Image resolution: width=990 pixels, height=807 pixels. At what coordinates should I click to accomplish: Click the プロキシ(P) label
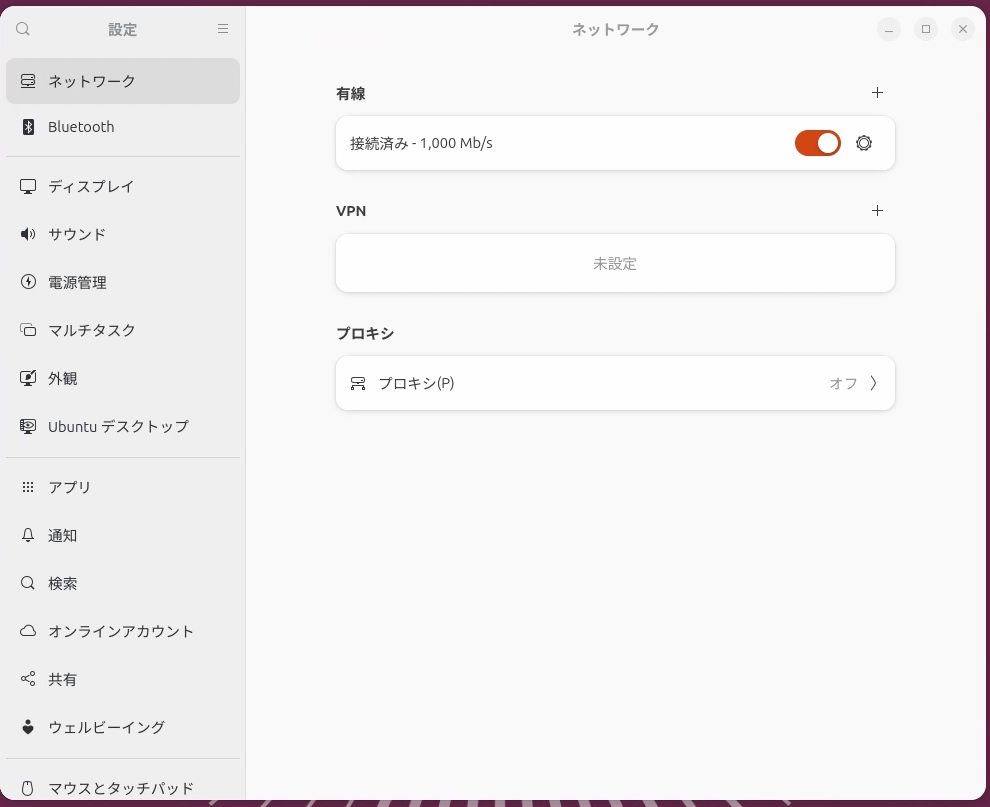pos(416,383)
